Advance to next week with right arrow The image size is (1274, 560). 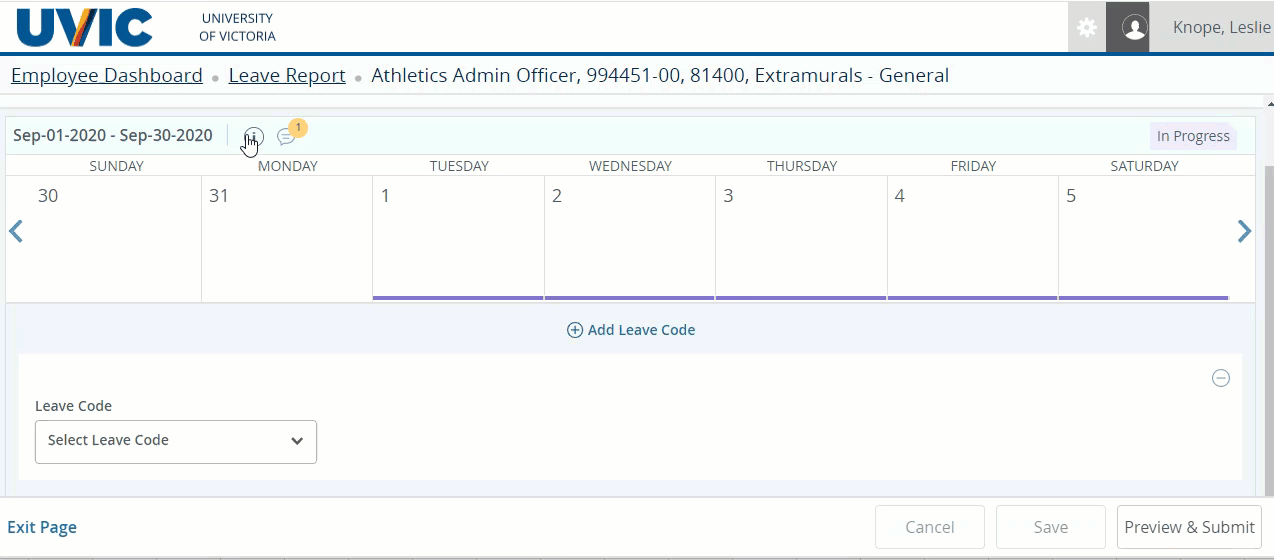[1244, 232]
